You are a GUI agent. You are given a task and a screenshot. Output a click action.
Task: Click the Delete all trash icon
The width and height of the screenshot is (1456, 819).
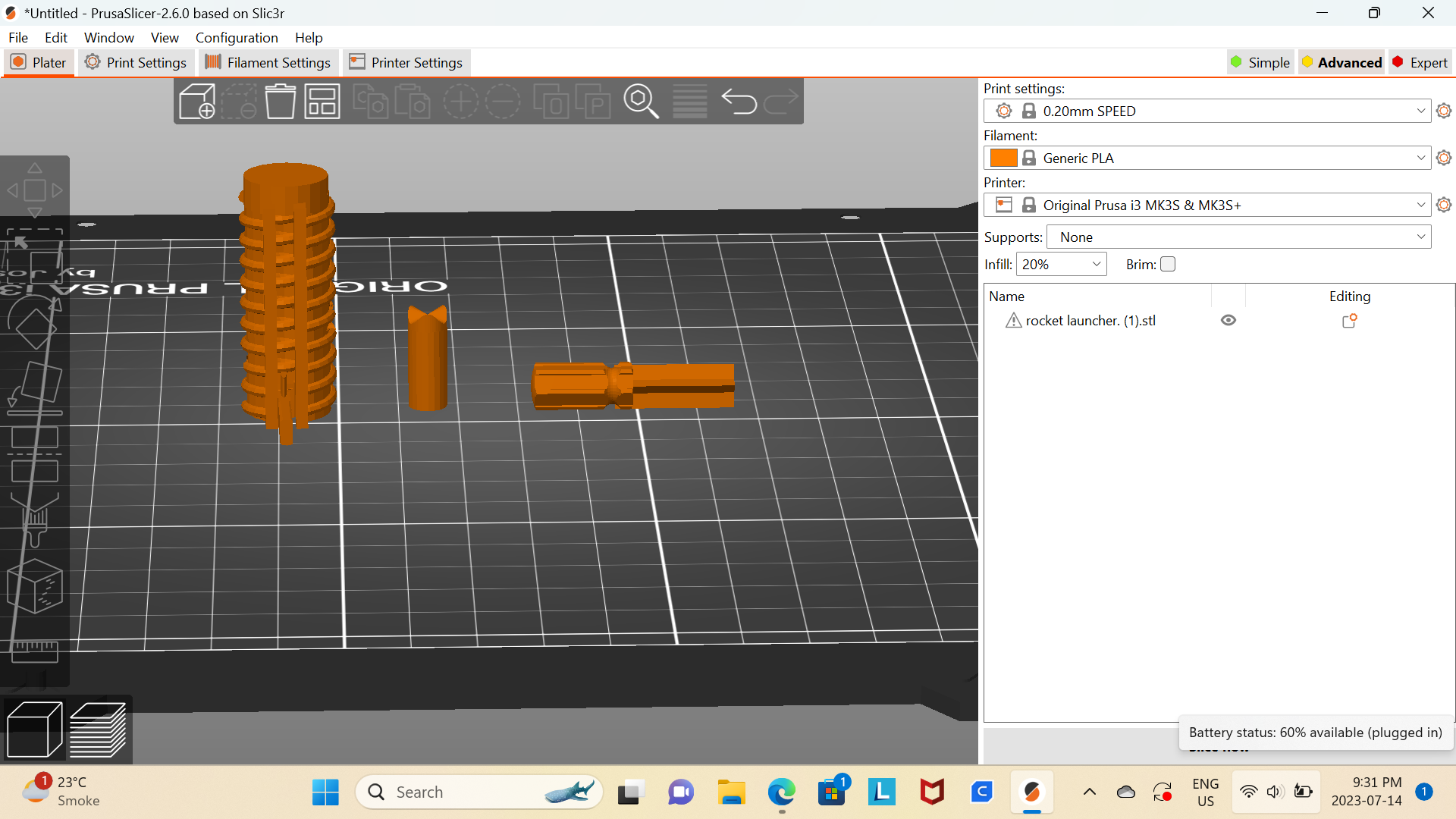(x=280, y=101)
